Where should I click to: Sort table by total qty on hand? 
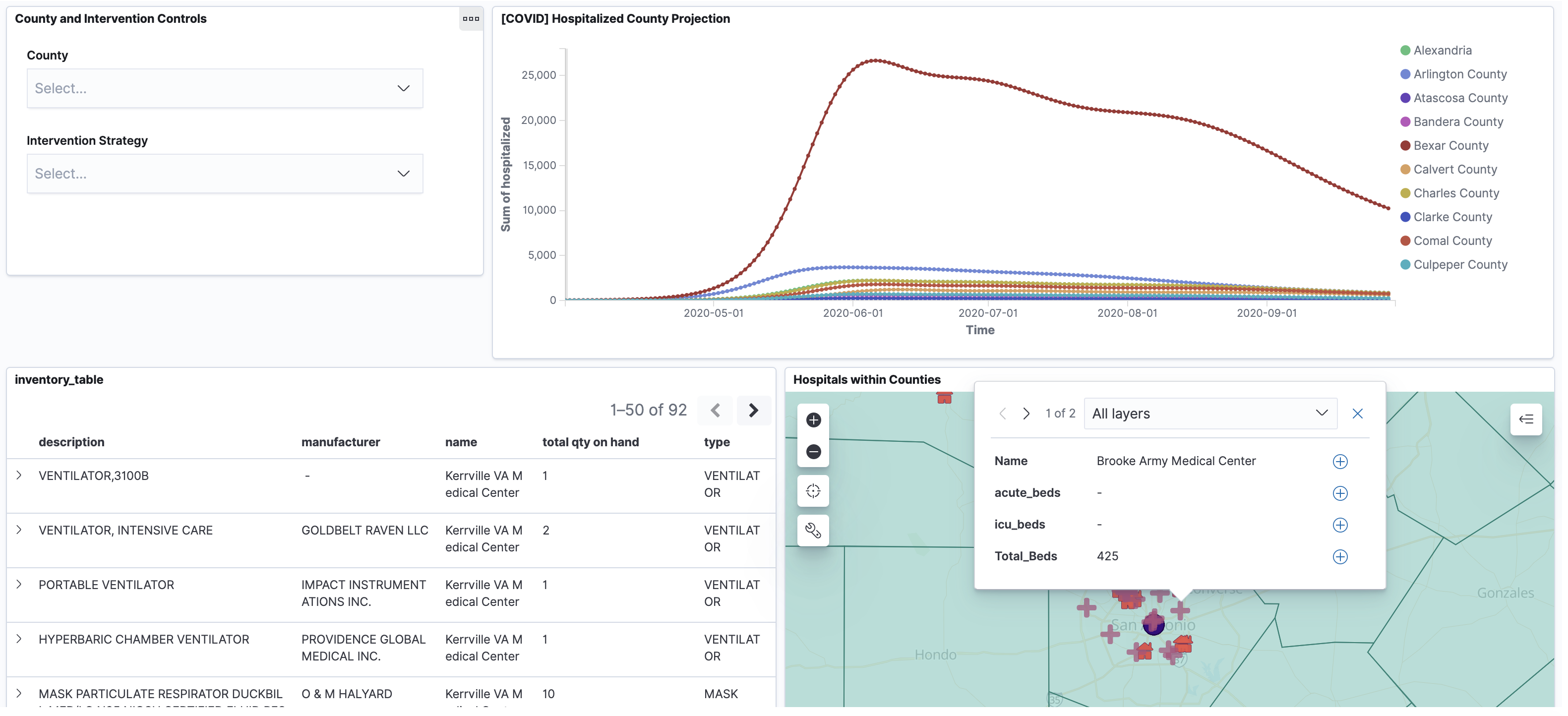591,443
